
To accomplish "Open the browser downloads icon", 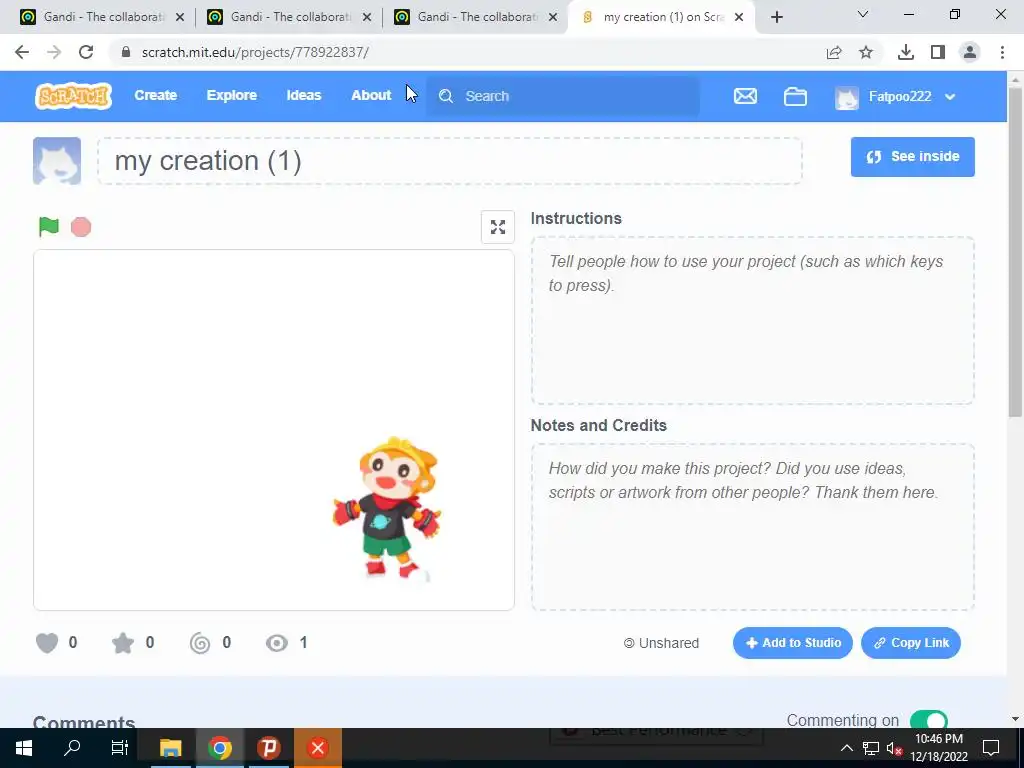I will [906, 52].
